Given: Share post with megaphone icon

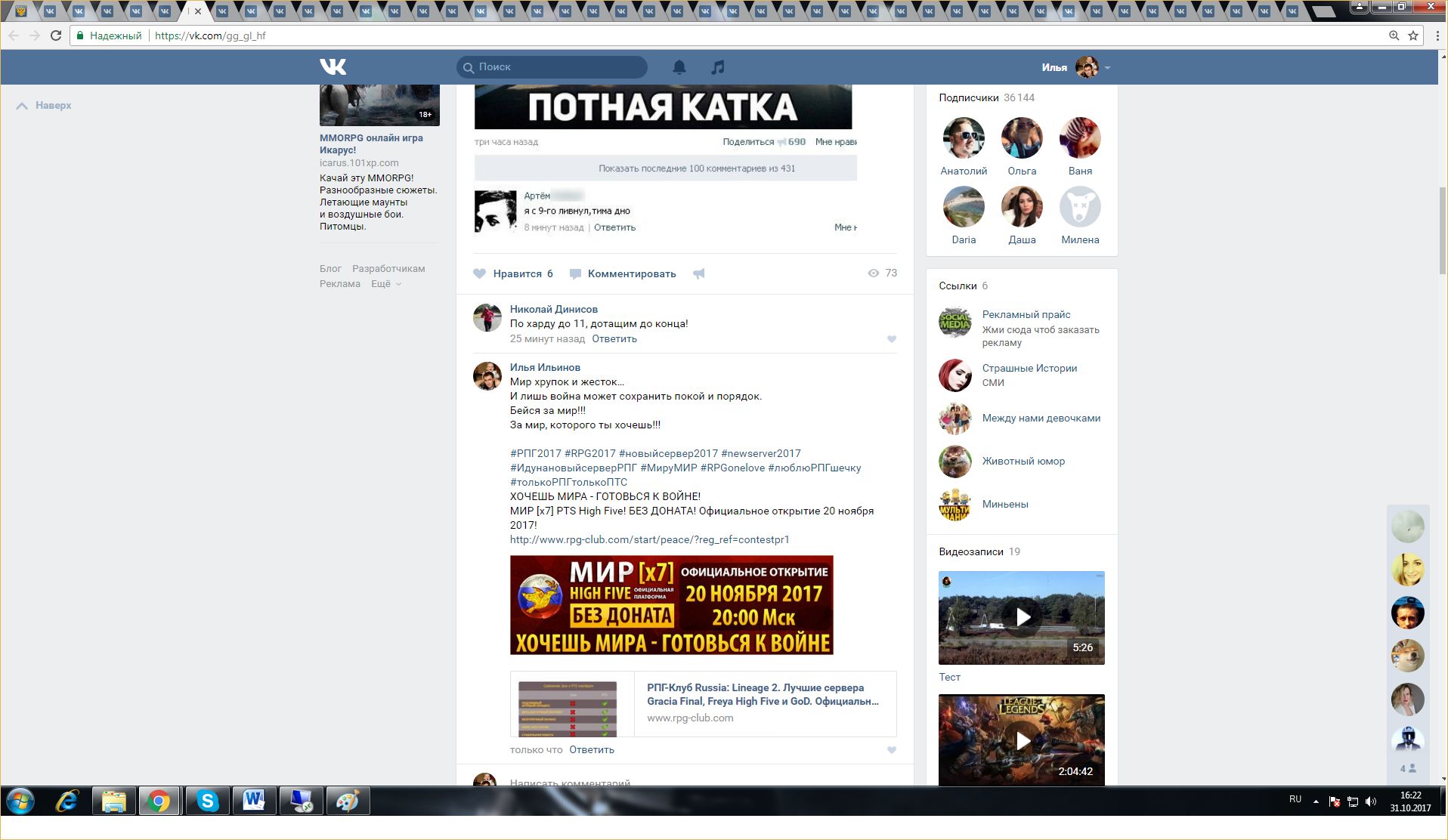Looking at the screenshot, I should click(699, 273).
